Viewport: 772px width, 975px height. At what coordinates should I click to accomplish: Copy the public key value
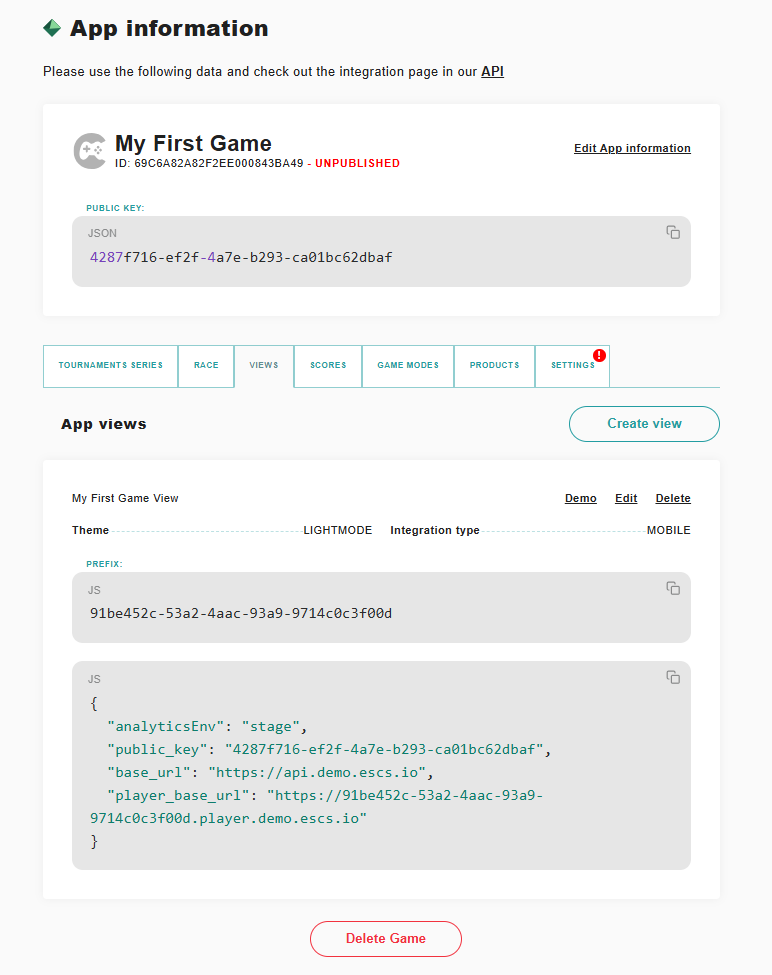pyautogui.click(x=673, y=232)
